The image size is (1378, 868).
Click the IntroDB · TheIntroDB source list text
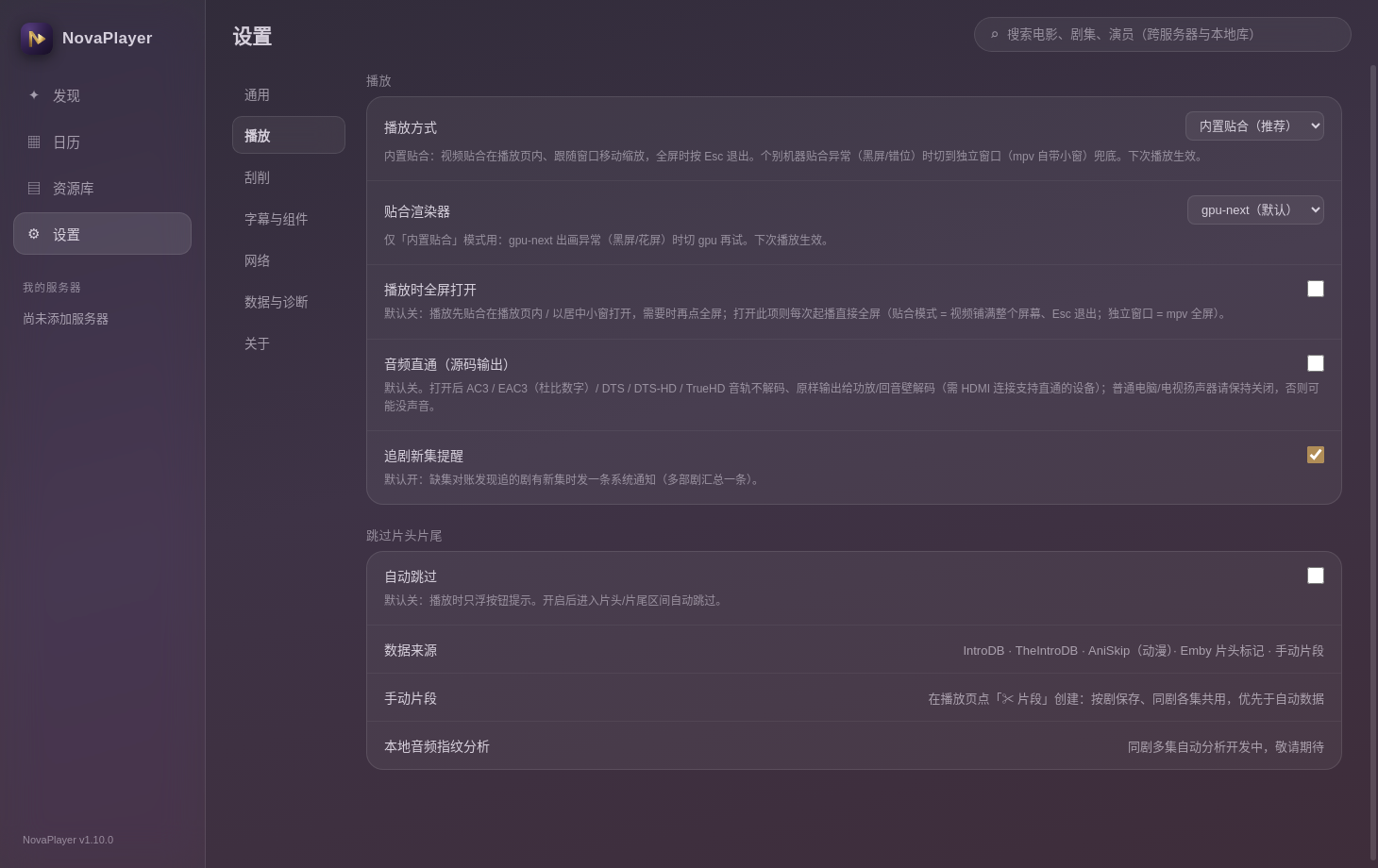(x=1143, y=650)
